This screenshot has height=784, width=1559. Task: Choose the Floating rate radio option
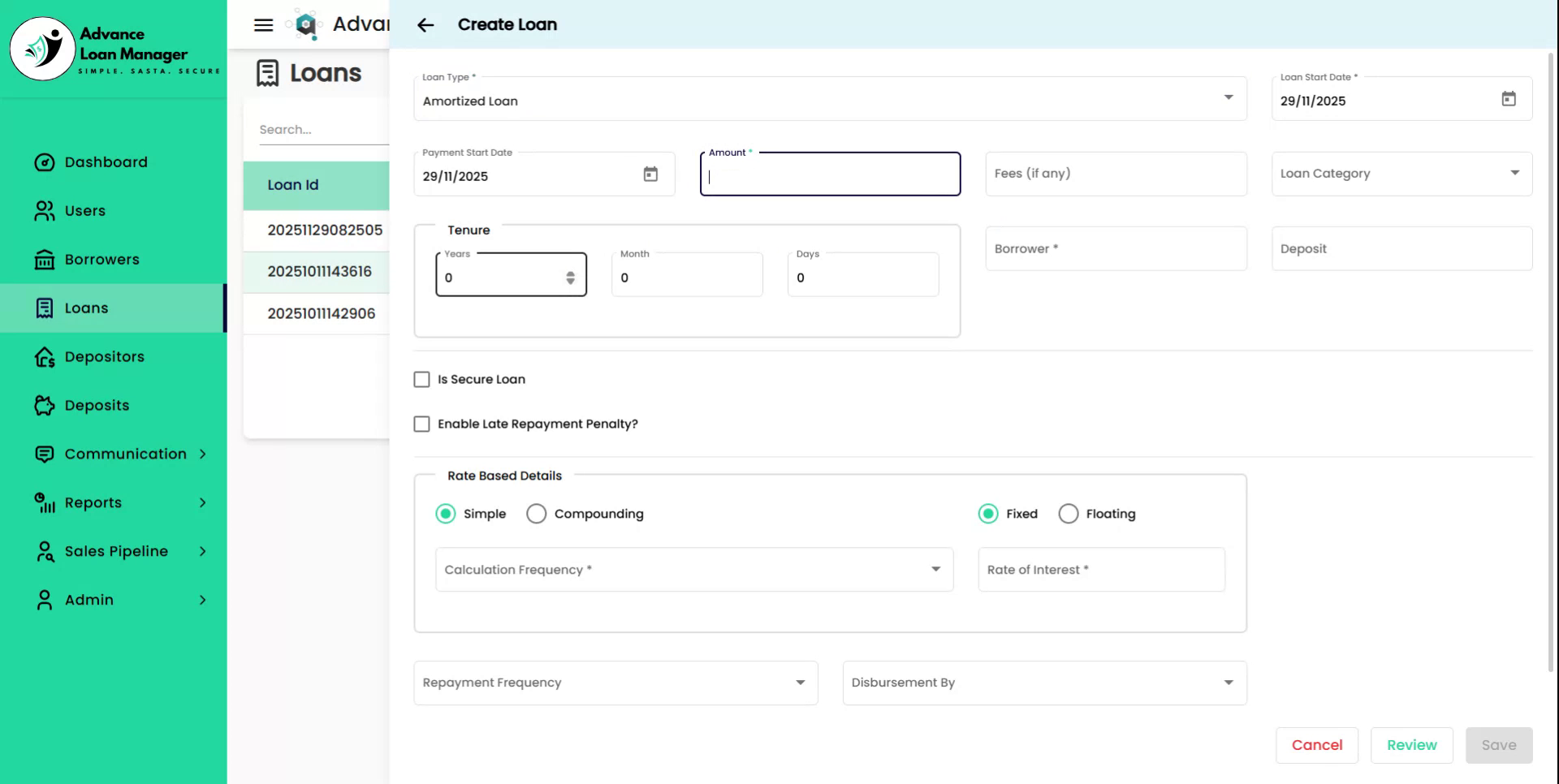(1069, 514)
